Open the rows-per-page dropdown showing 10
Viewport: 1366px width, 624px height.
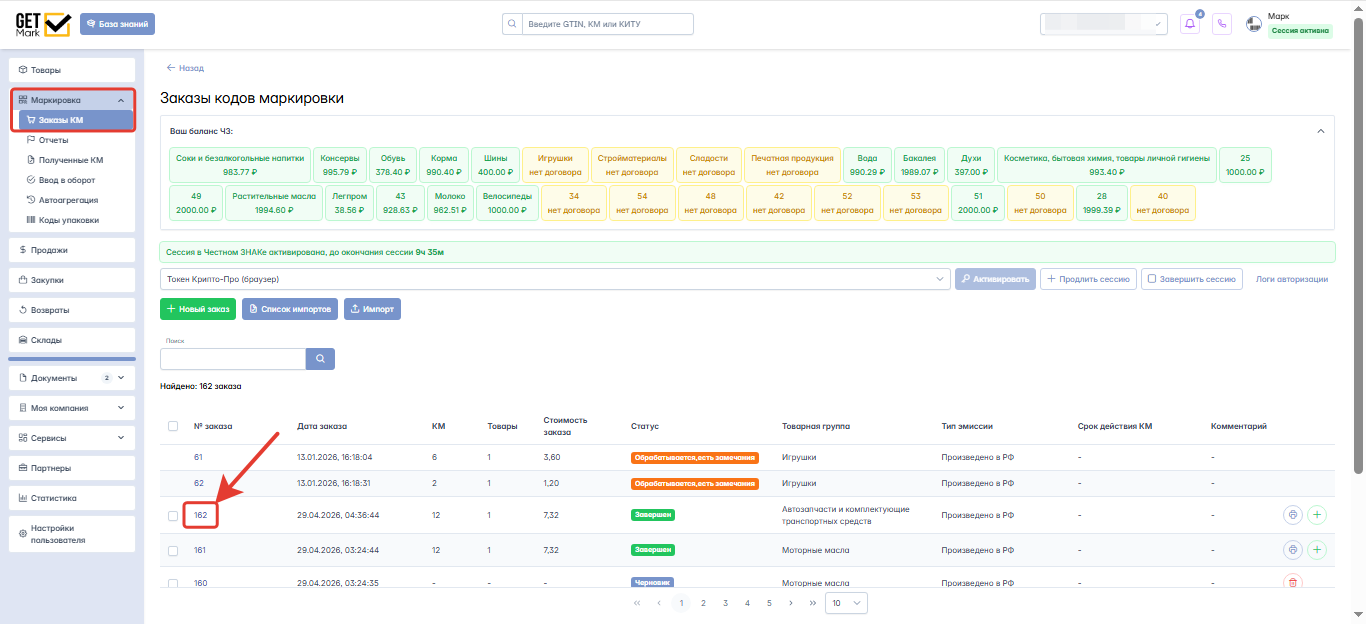coord(846,603)
